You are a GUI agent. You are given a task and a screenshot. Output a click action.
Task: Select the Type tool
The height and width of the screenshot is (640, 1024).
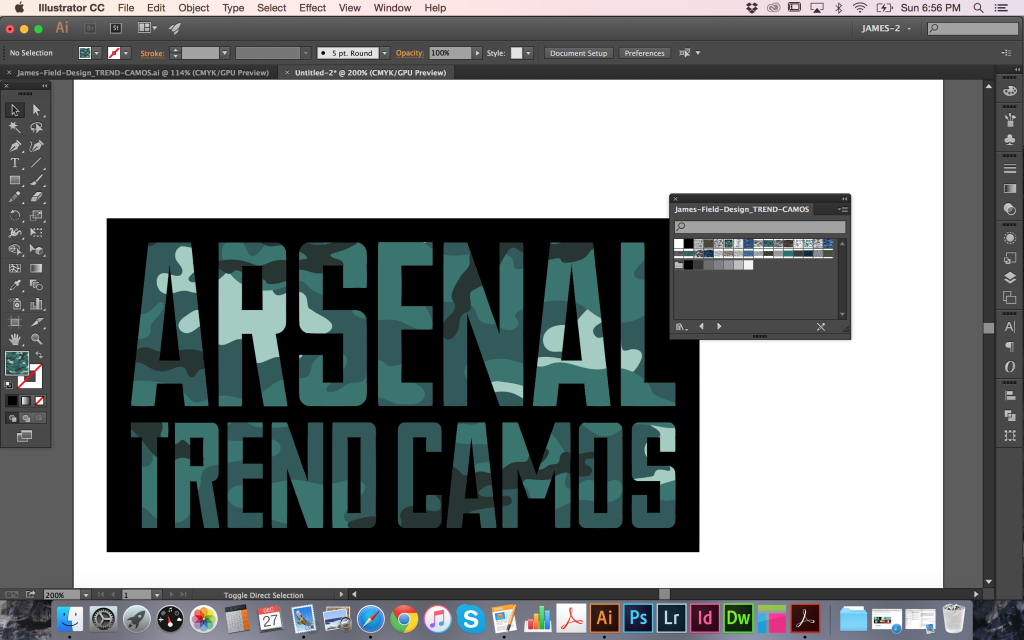tap(15, 163)
